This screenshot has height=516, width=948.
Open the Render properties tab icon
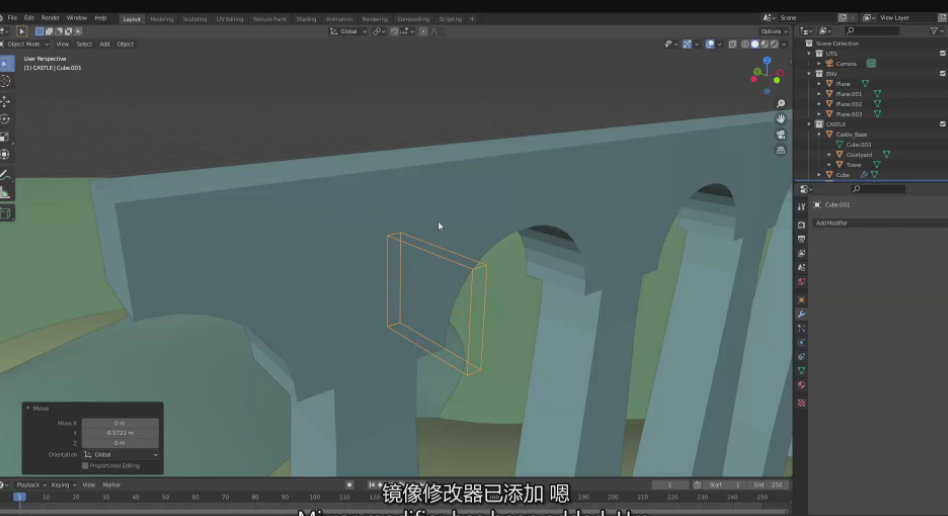[x=801, y=225]
